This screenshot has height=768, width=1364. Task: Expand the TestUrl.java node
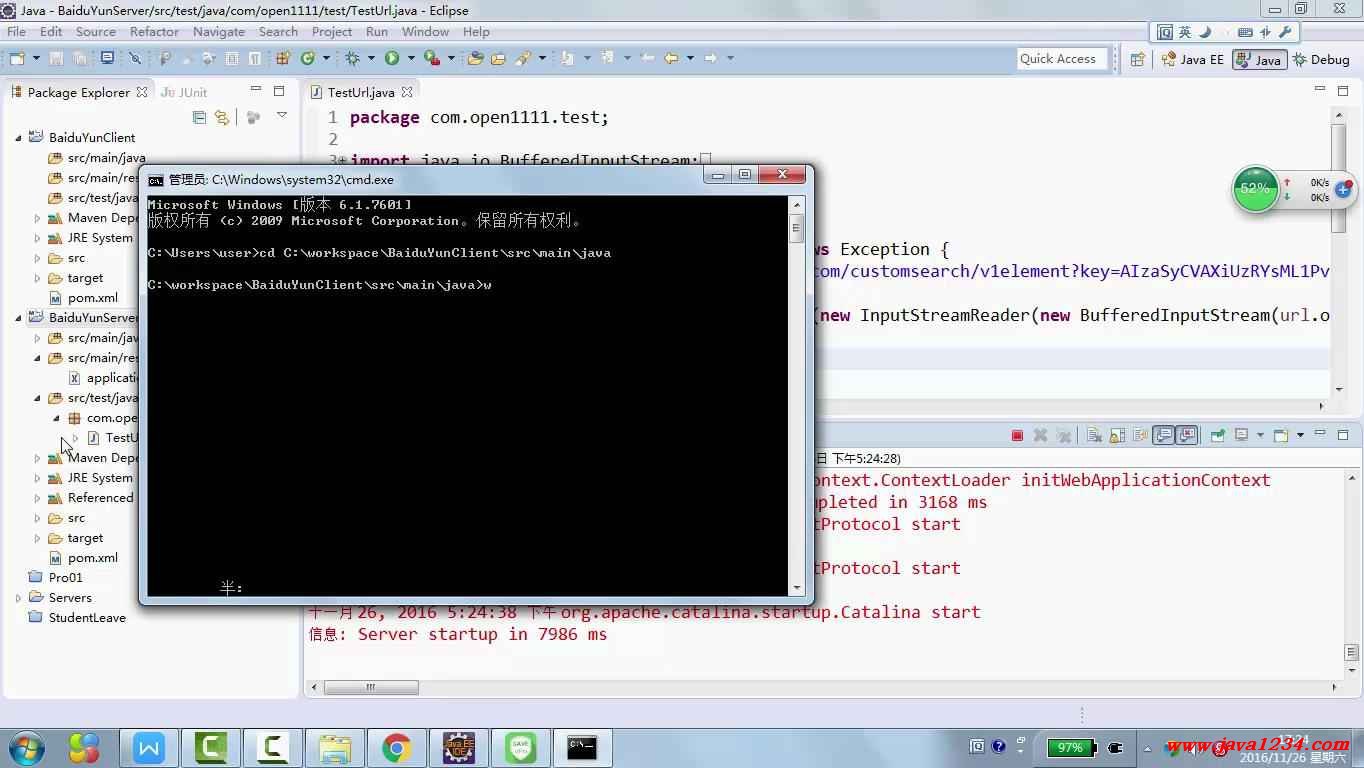tap(75, 438)
